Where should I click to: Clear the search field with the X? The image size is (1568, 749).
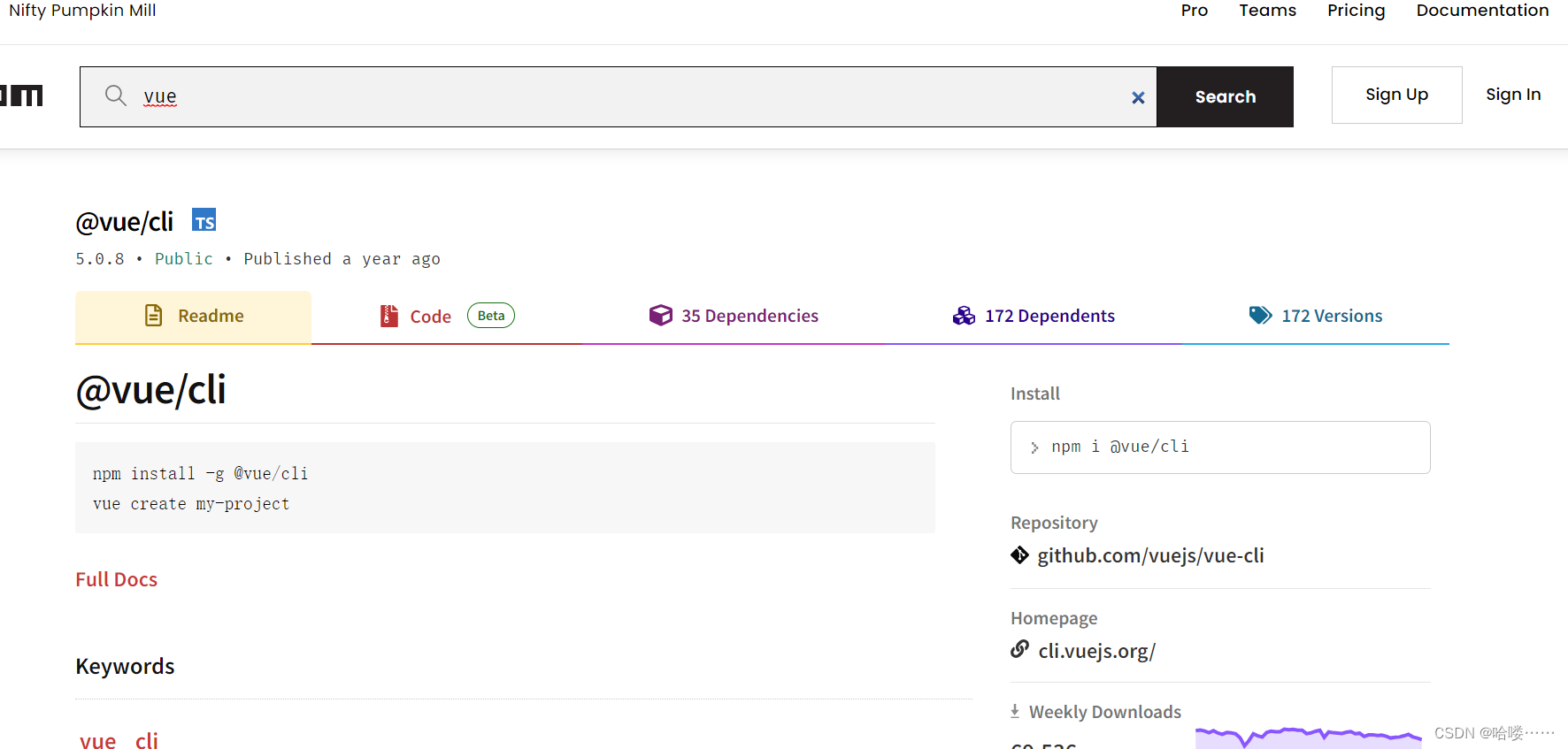pyautogui.click(x=1138, y=97)
